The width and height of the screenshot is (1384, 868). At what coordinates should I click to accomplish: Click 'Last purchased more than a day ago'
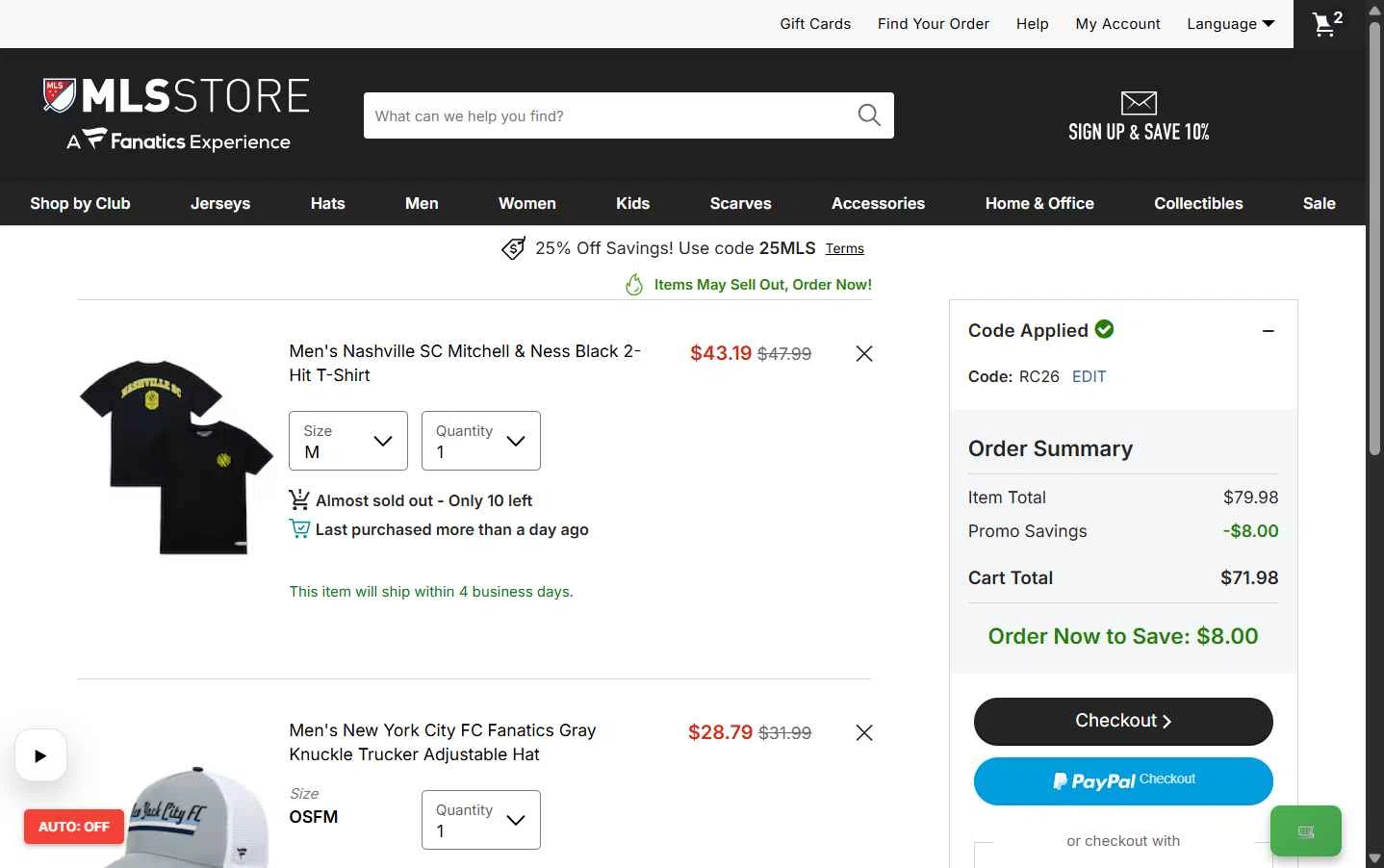[x=452, y=529]
